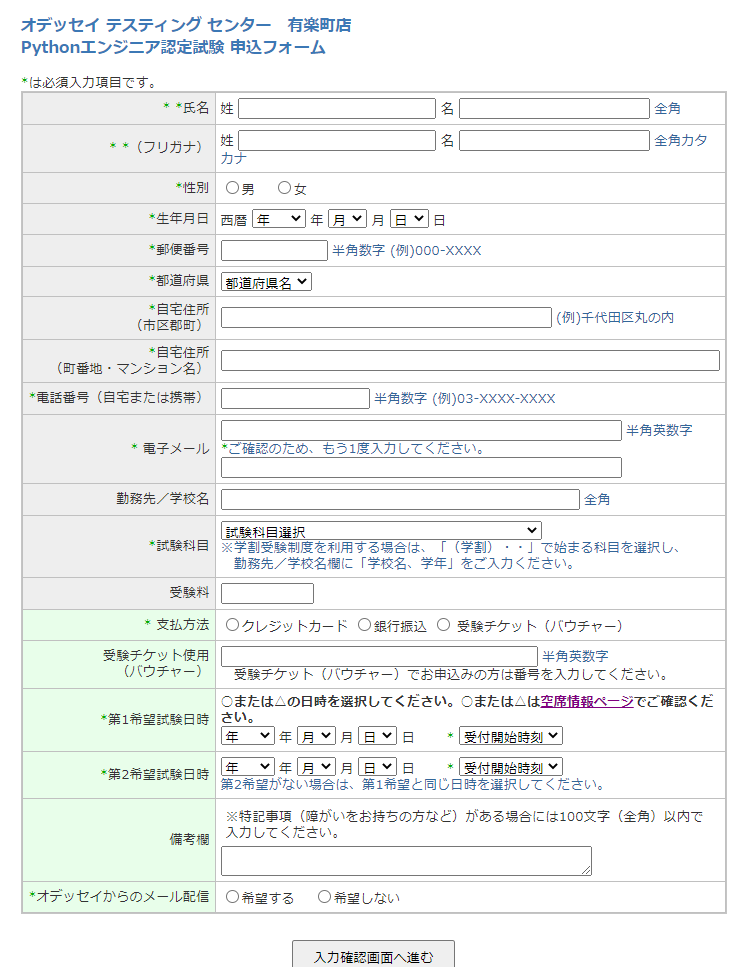Click the 町番地・マンション名 address field
This screenshot has width=740, height=967.
tap(470, 361)
